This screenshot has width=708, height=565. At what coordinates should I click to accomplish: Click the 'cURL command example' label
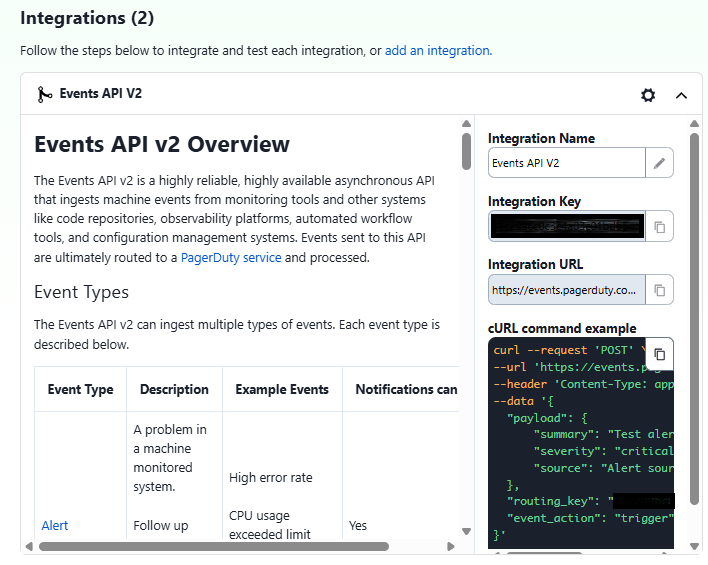pos(562,328)
